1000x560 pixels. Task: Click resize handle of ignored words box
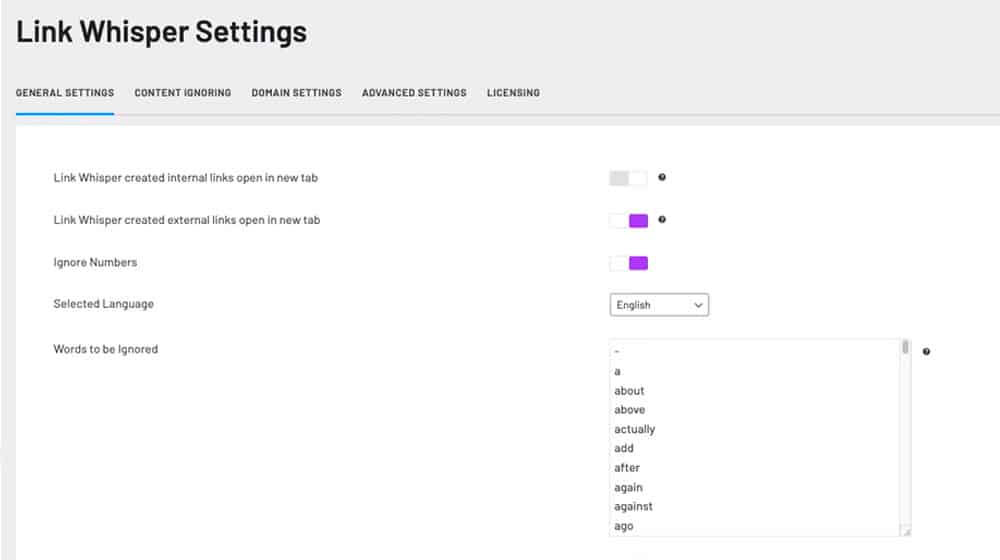tap(906, 531)
